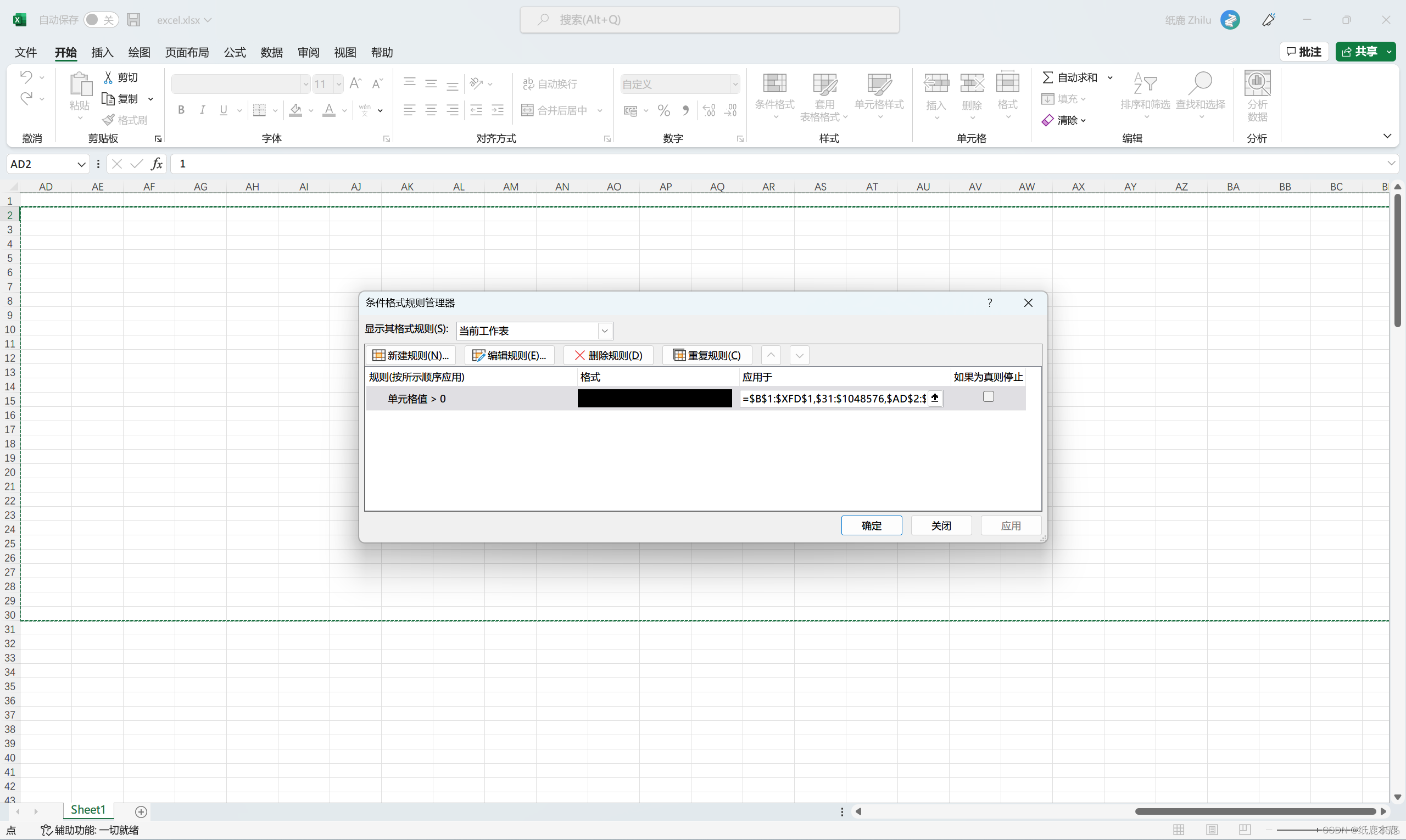Viewport: 1406px width, 840px height.
Task: Click the Analyze Data icon
Action: click(x=1257, y=83)
